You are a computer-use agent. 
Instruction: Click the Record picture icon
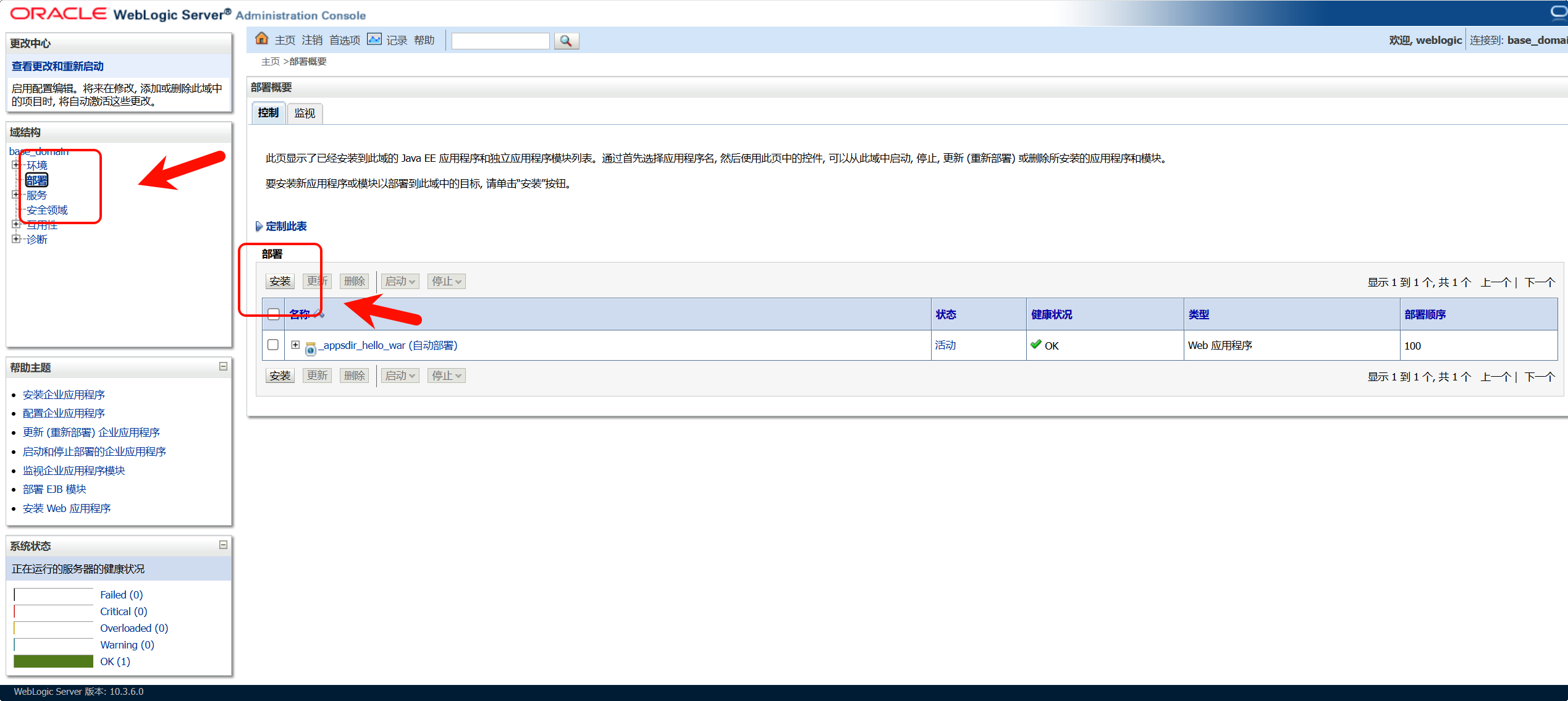point(374,40)
